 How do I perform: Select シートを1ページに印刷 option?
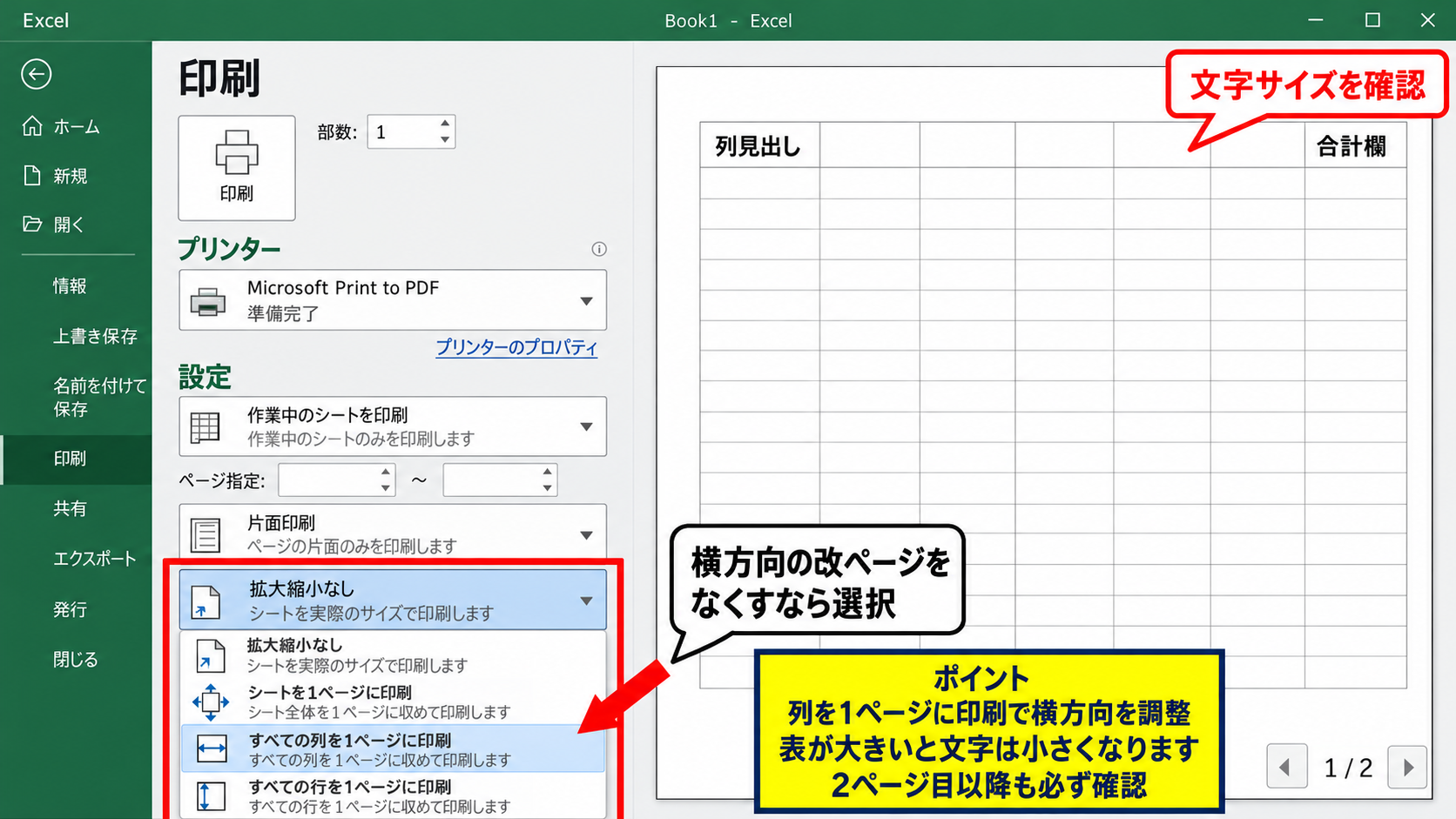[x=393, y=702]
